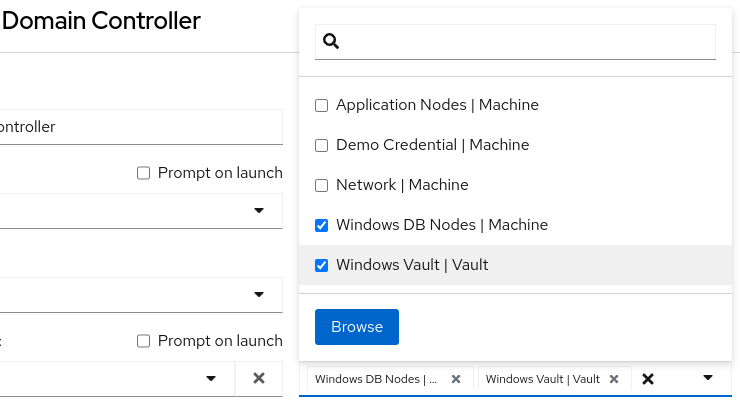The width and height of the screenshot is (740, 418).
Task: Clear all selected credentials with X
Action: [648, 379]
